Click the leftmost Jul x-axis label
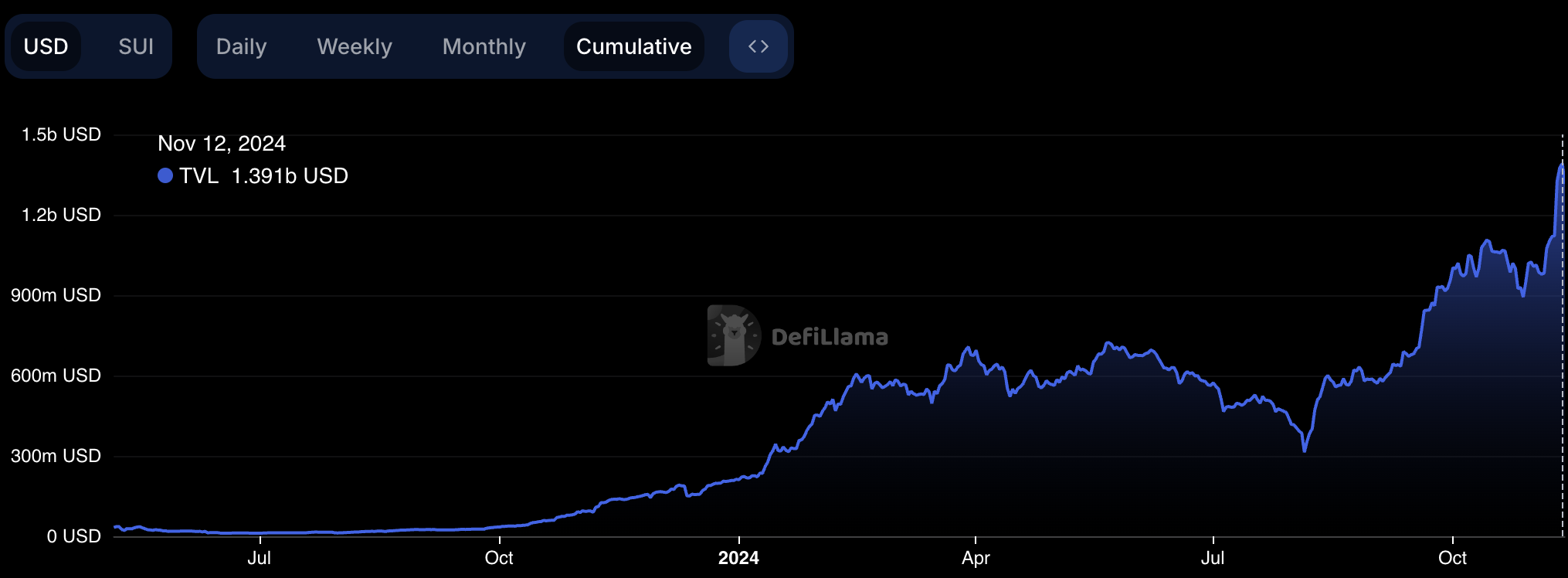 [x=259, y=558]
